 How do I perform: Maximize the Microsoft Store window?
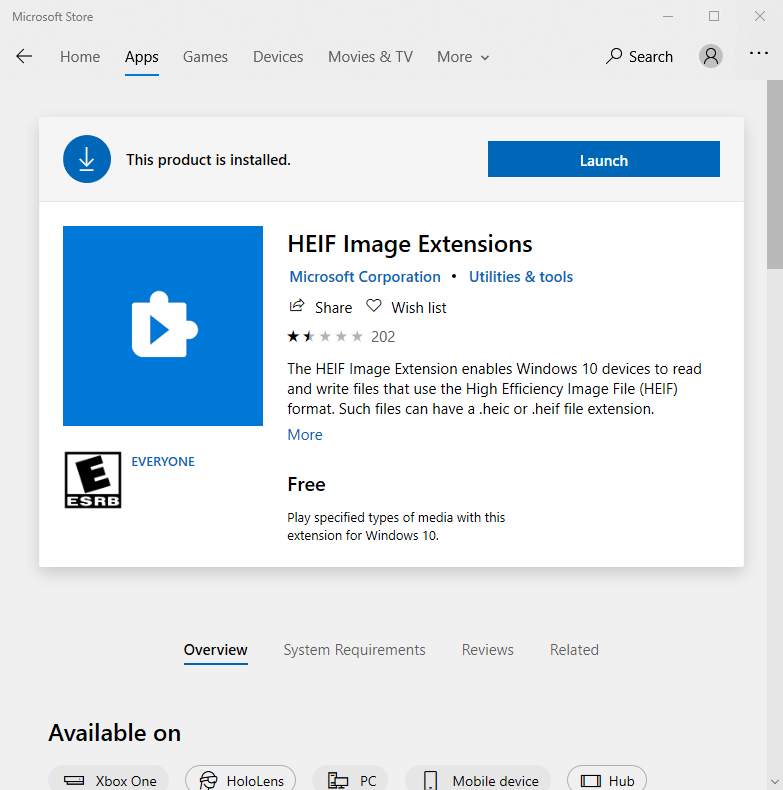pos(714,17)
